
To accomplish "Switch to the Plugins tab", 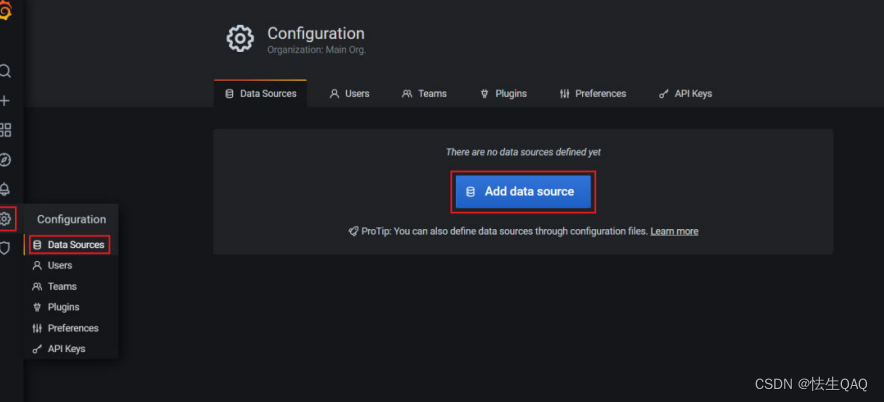I will coord(503,94).
